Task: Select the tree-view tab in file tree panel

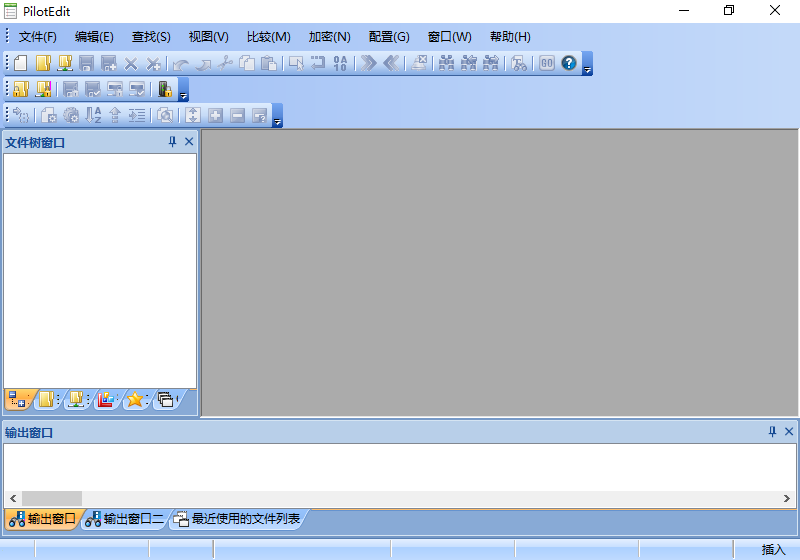Action: (x=18, y=400)
